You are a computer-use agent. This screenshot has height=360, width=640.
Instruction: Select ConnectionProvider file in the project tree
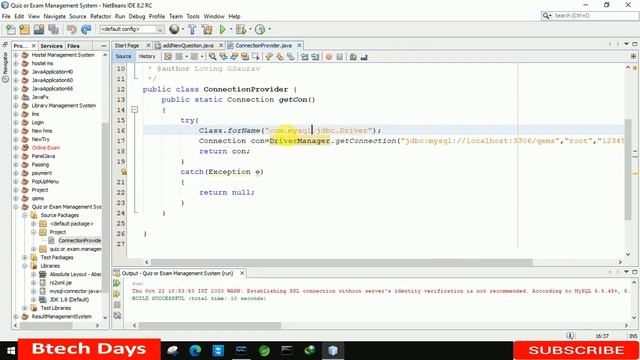click(x=80, y=241)
